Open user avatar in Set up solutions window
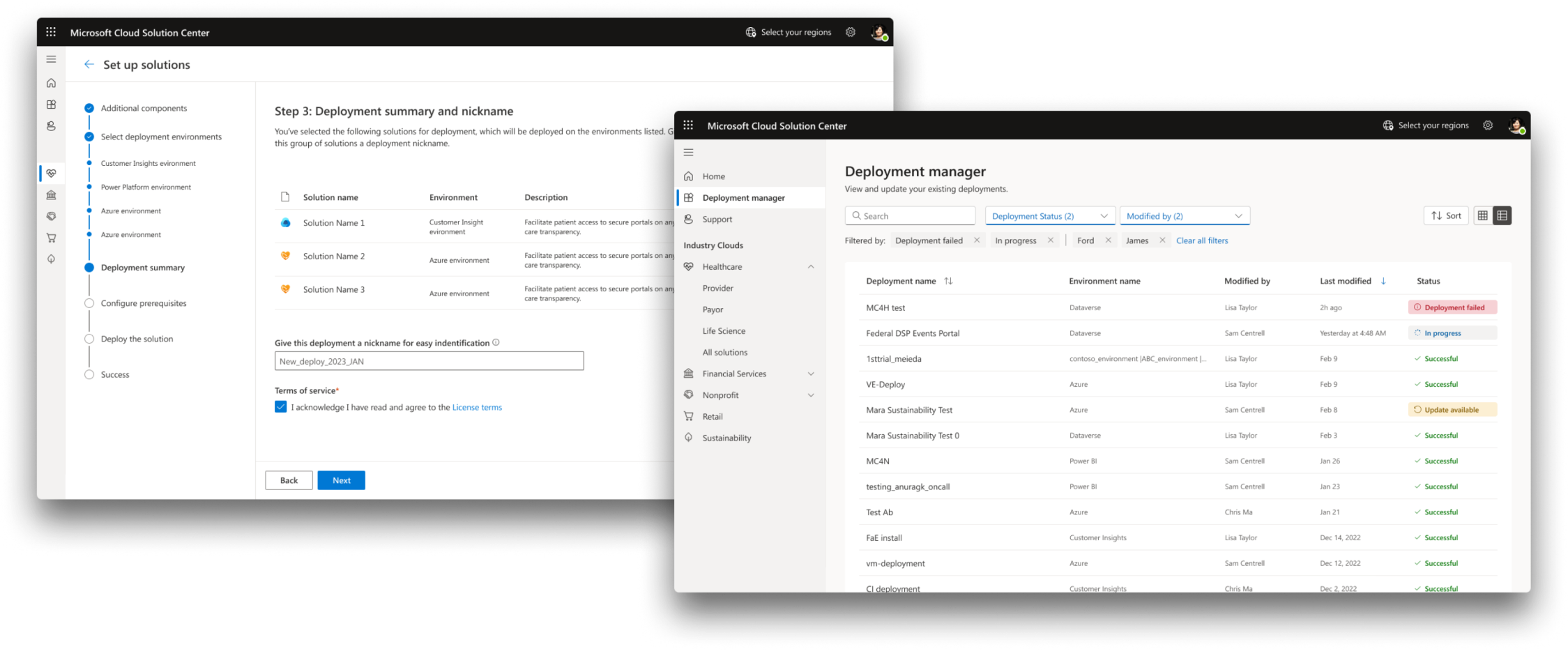The image size is (1568, 651). [878, 32]
